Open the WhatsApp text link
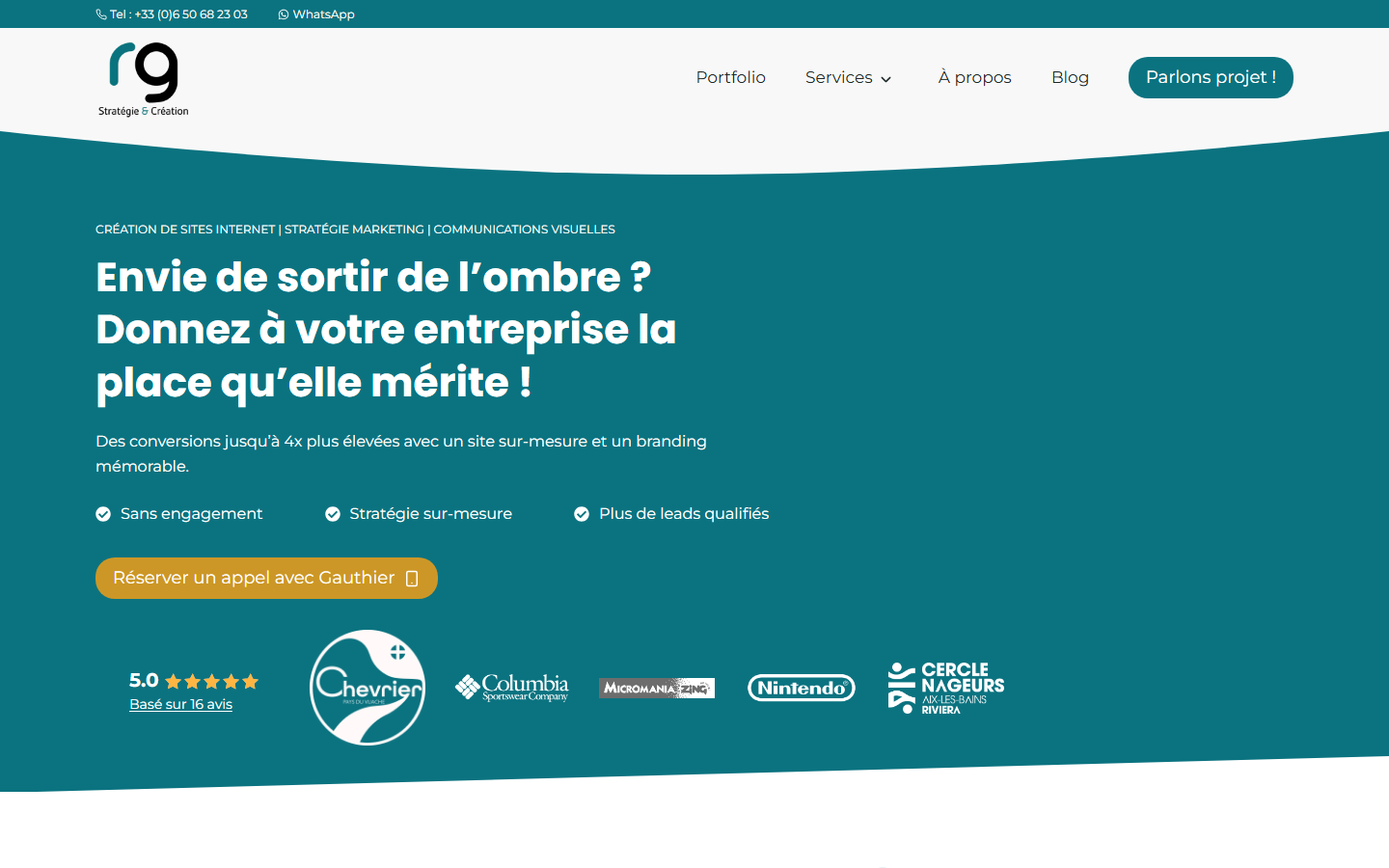The width and height of the screenshot is (1389, 868). click(323, 14)
